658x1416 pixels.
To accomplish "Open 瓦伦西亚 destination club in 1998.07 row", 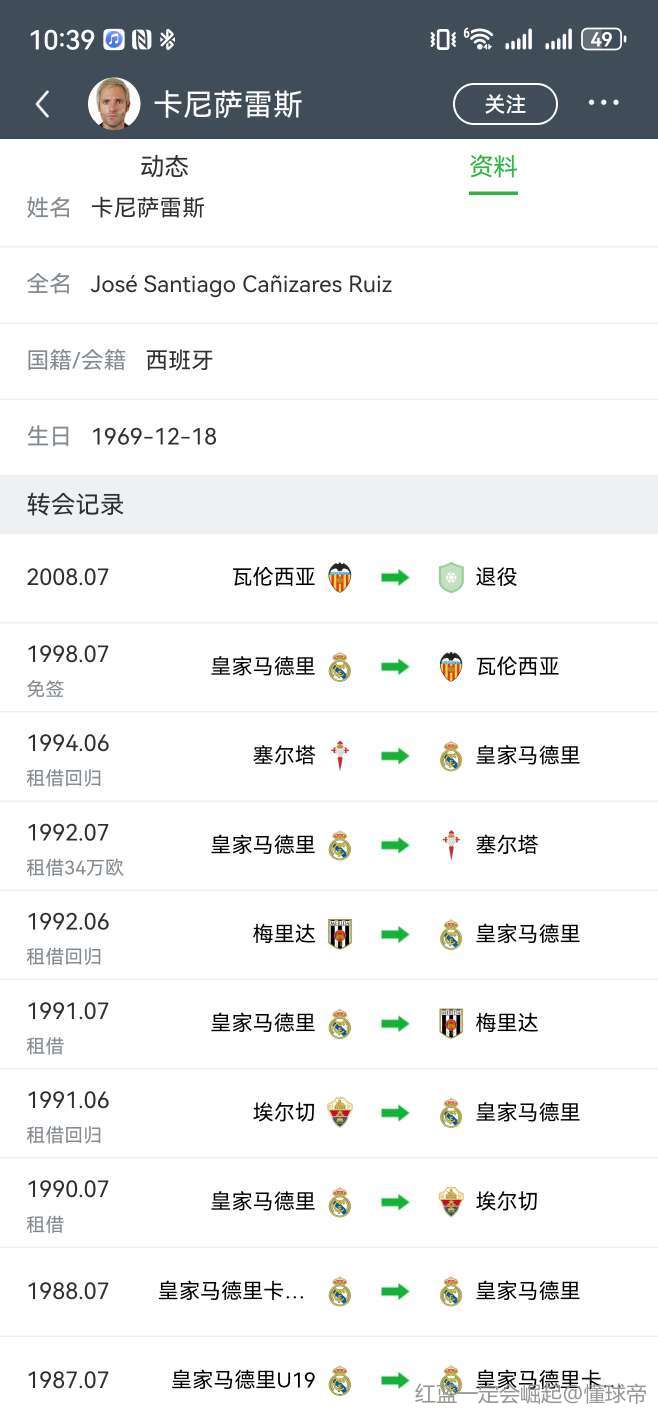I will 517,667.
